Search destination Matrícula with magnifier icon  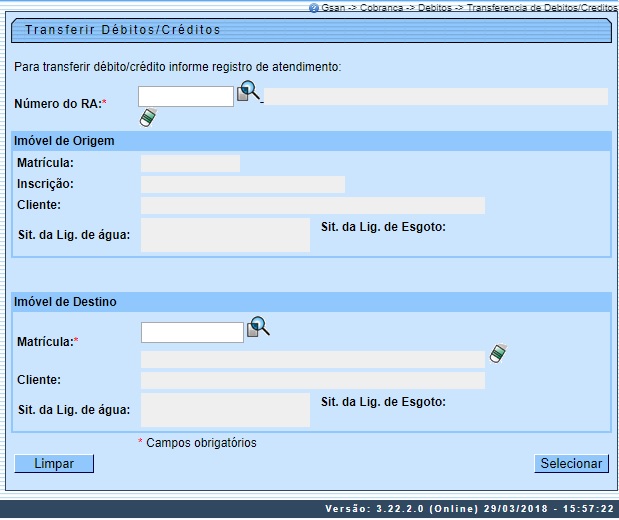tap(258, 327)
